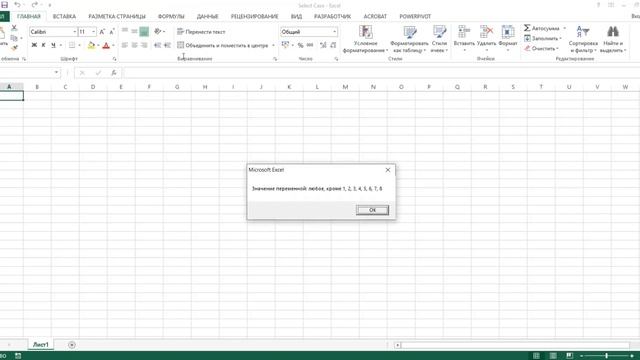Toggle bold formatting (Ж)
640x360 pixels.
coord(34,45)
